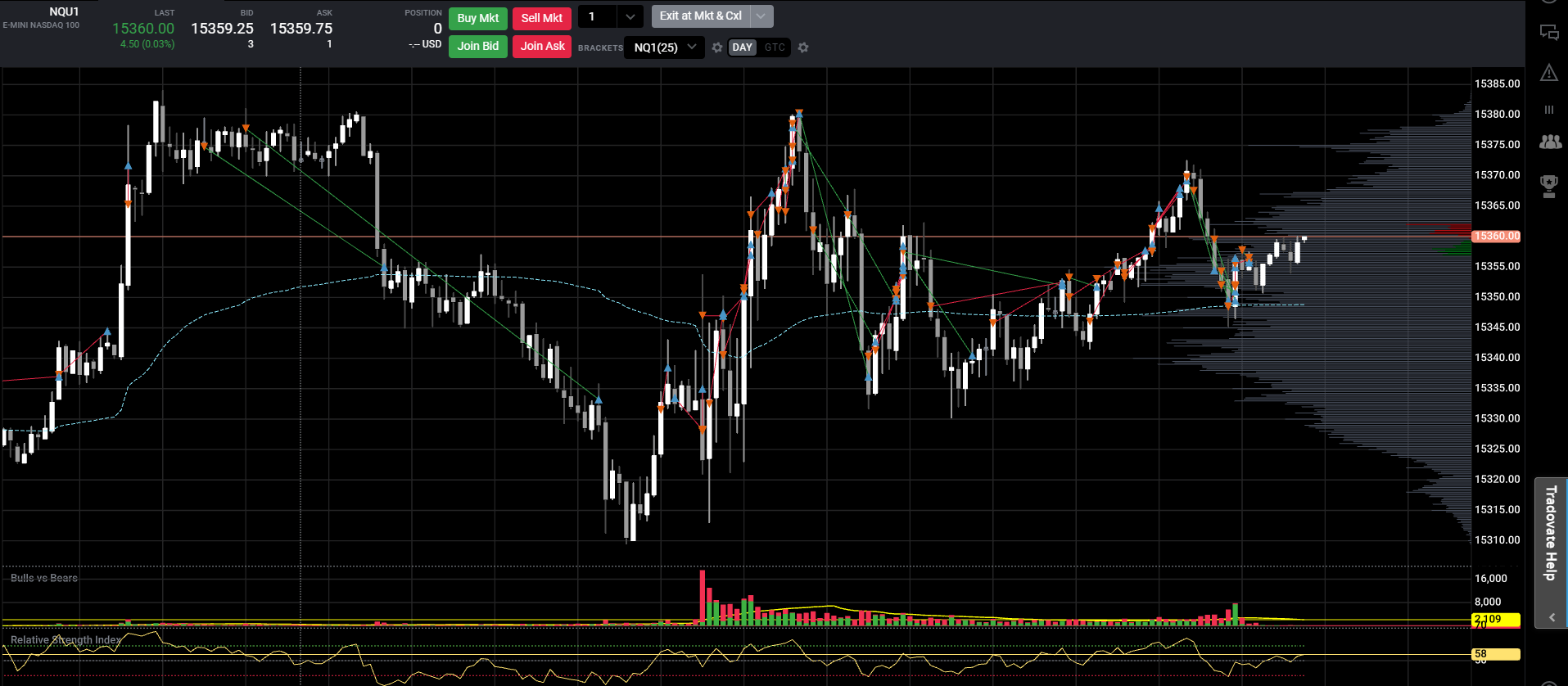The image size is (1568, 686).
Task: Open the chat messages icon in sidebar
Action: coord(1549,33)
